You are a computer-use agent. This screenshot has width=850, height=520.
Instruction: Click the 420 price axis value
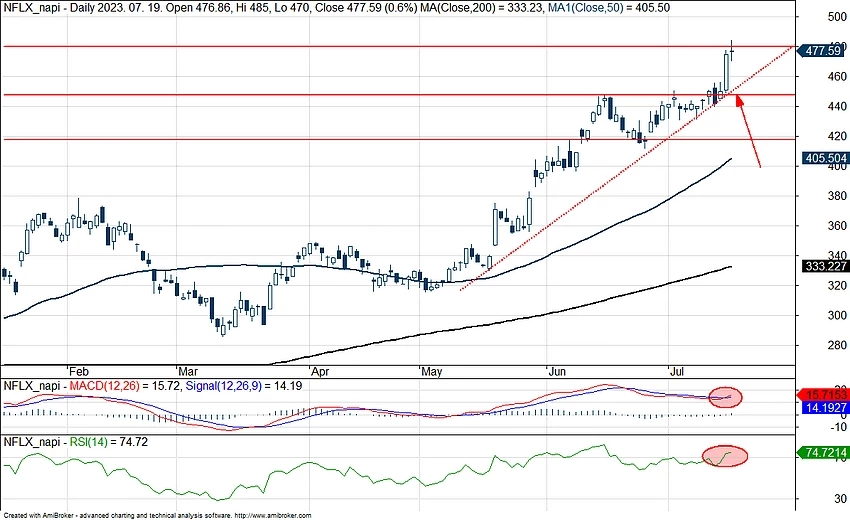point(837,136)
